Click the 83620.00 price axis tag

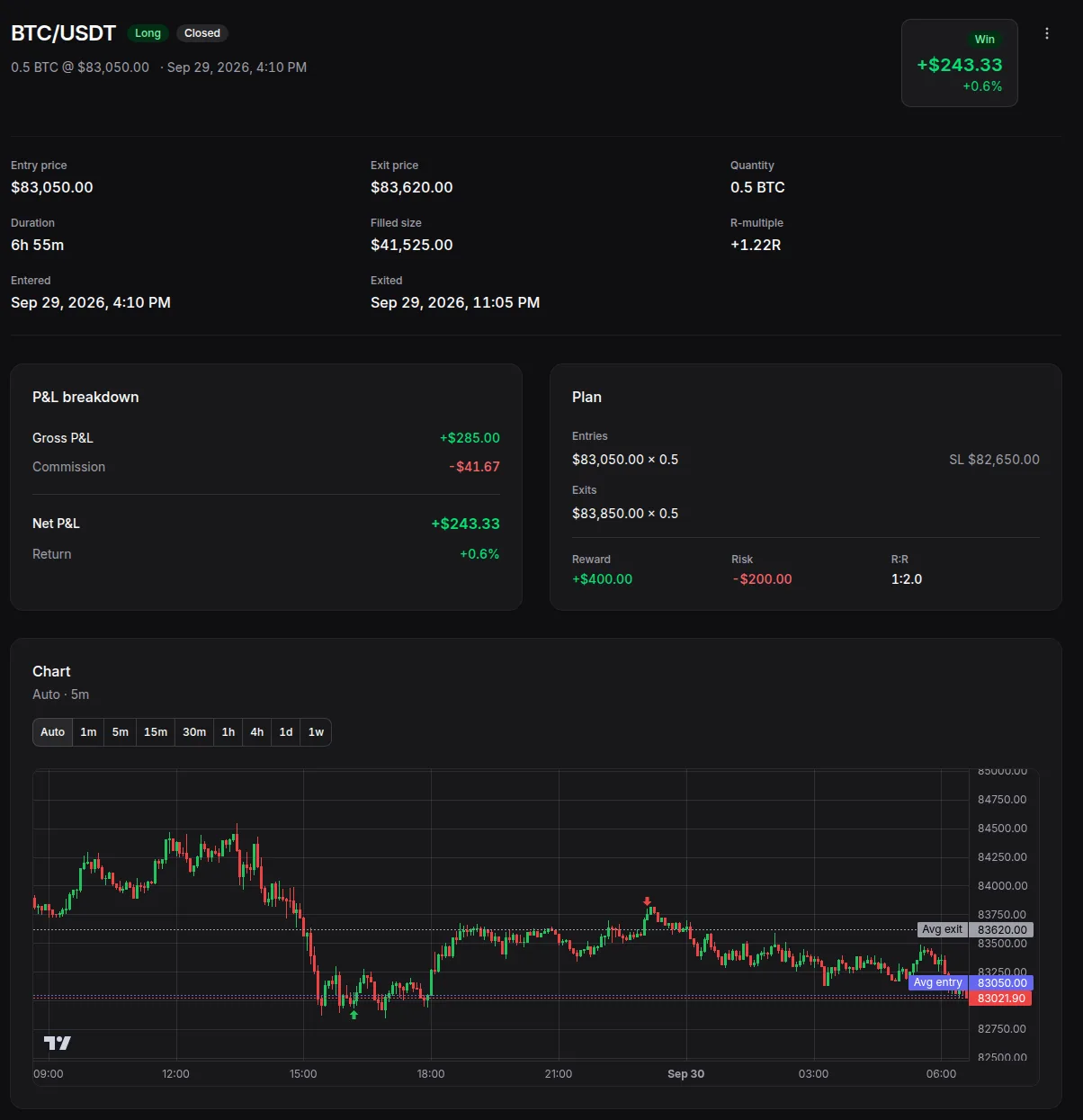click(x=1002, y=930)
